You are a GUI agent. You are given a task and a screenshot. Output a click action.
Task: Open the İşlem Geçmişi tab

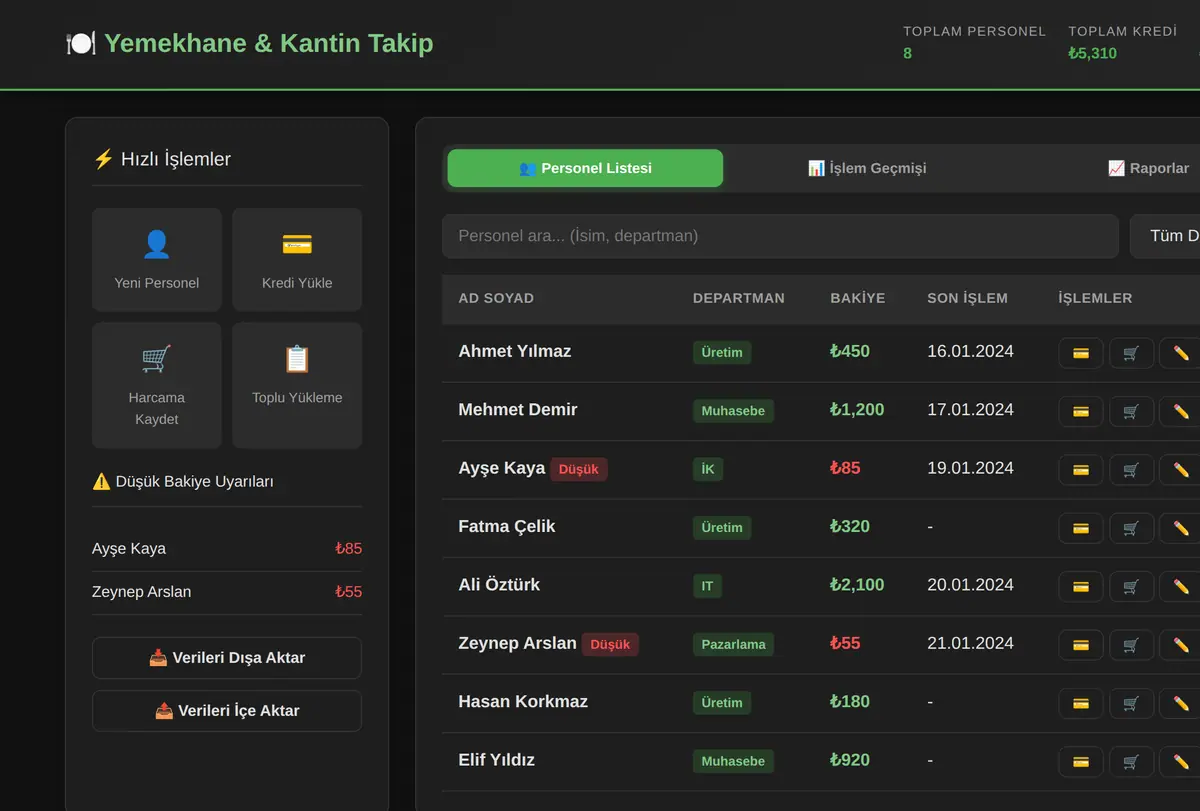tap(867, 168)
